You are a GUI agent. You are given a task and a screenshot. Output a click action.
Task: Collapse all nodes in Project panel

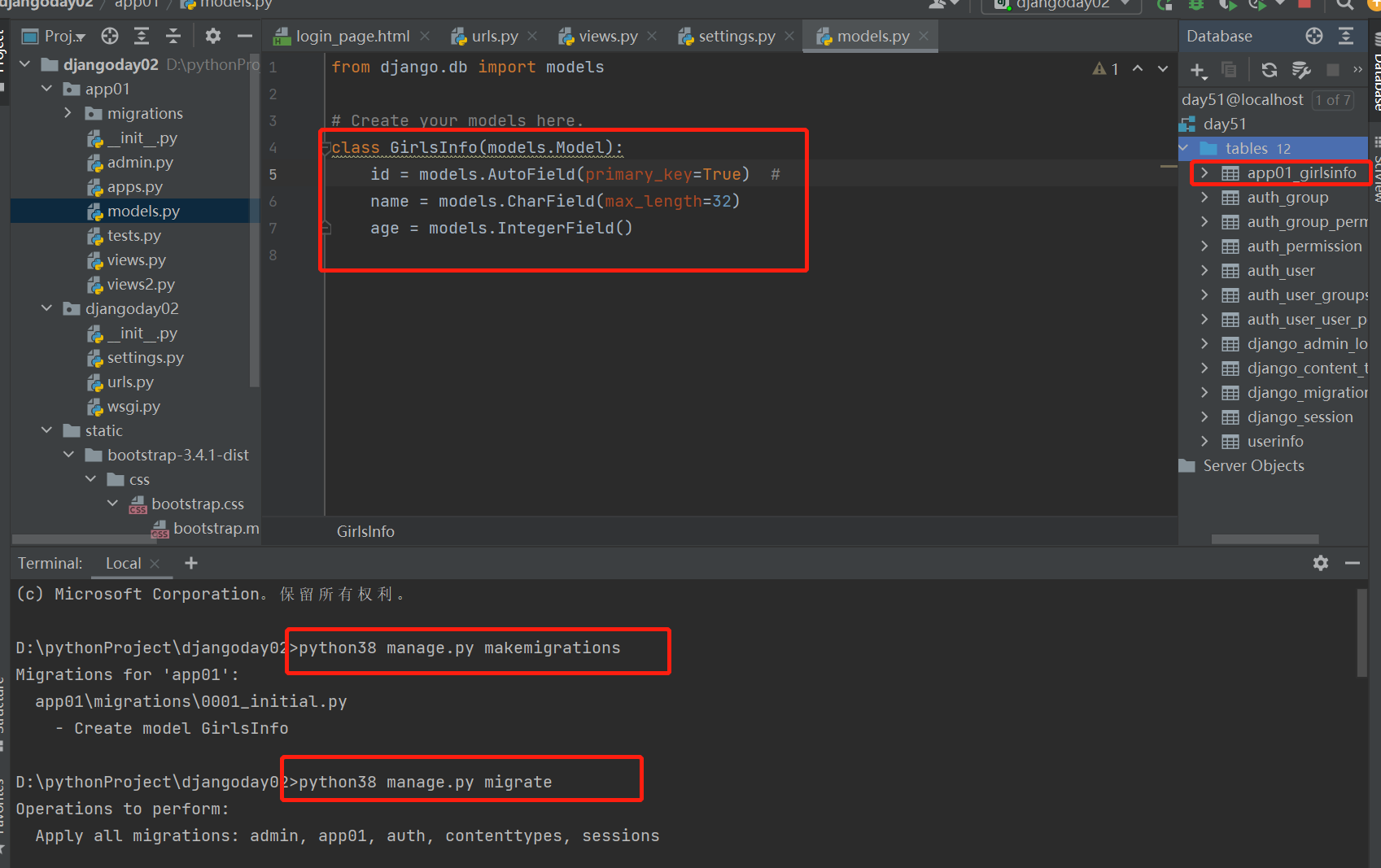(173, 36)
